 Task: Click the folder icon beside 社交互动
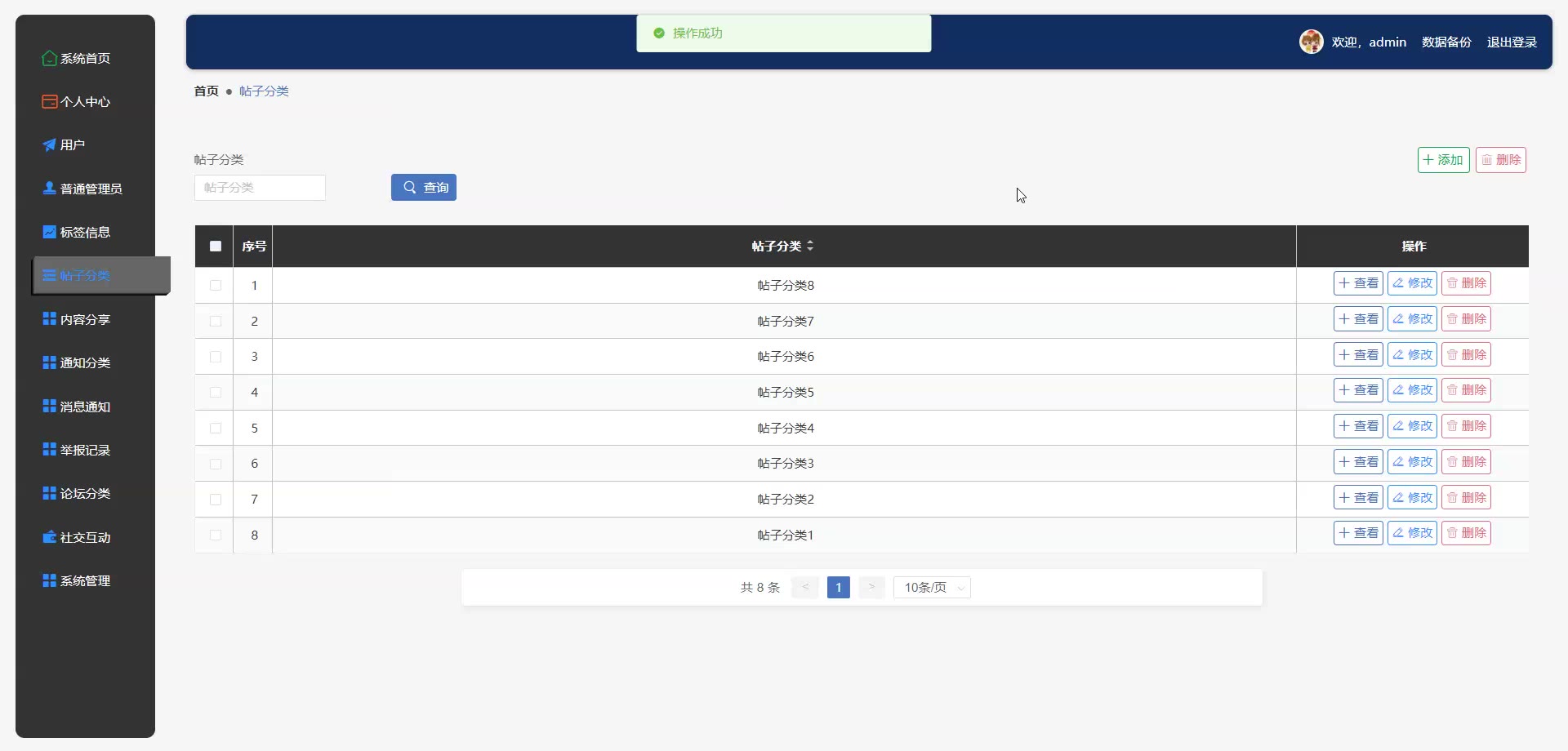tap(50, 537)
